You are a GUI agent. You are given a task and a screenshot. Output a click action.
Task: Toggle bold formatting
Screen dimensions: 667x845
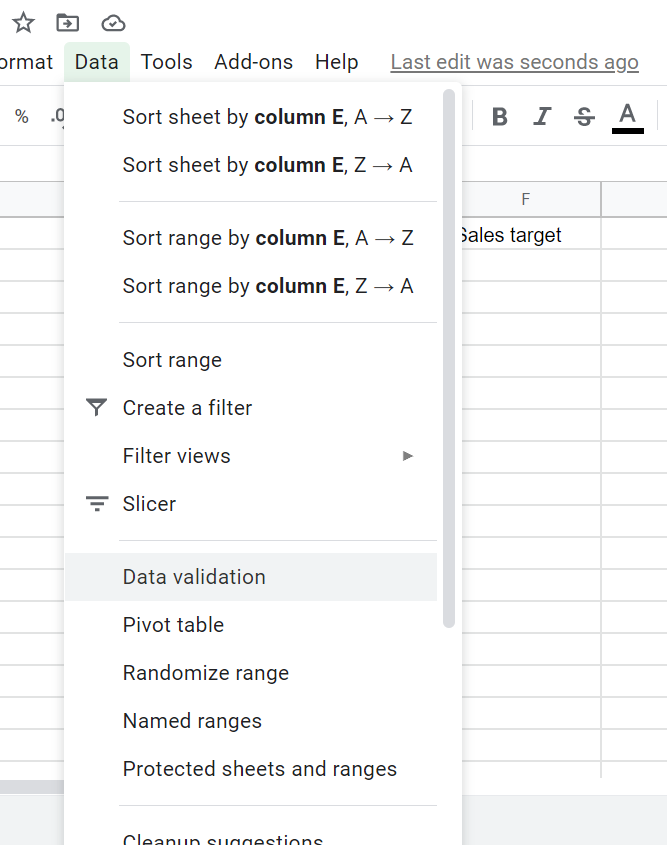point(500,117)
